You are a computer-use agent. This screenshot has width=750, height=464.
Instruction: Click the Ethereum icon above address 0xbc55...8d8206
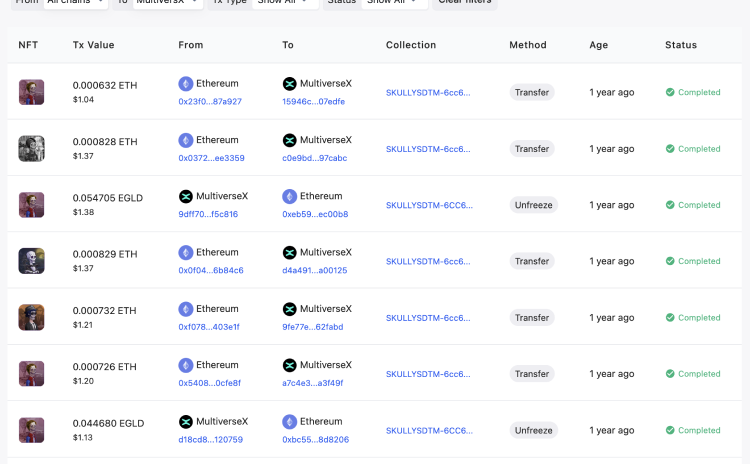289,421
